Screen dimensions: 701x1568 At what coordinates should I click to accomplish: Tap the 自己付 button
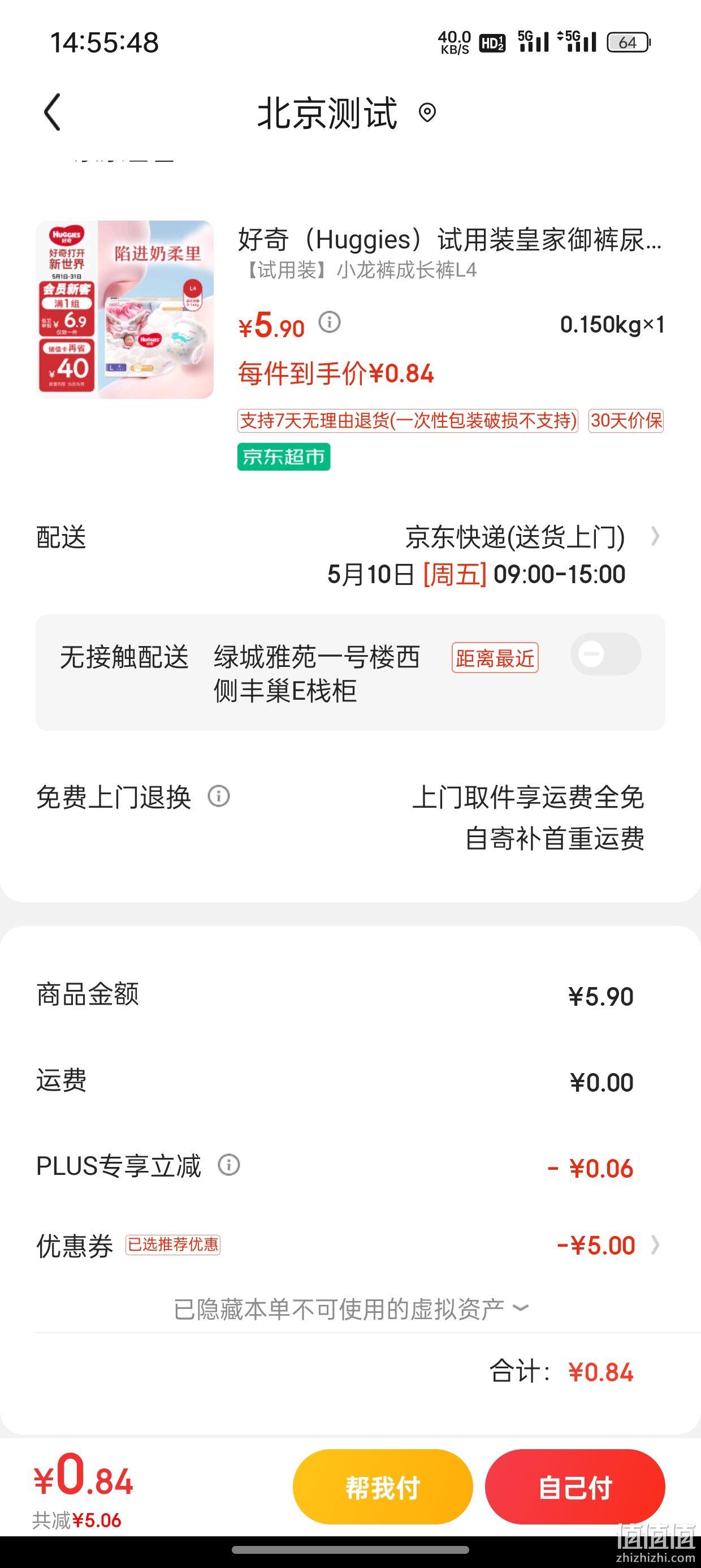[x=575, y=1487]
